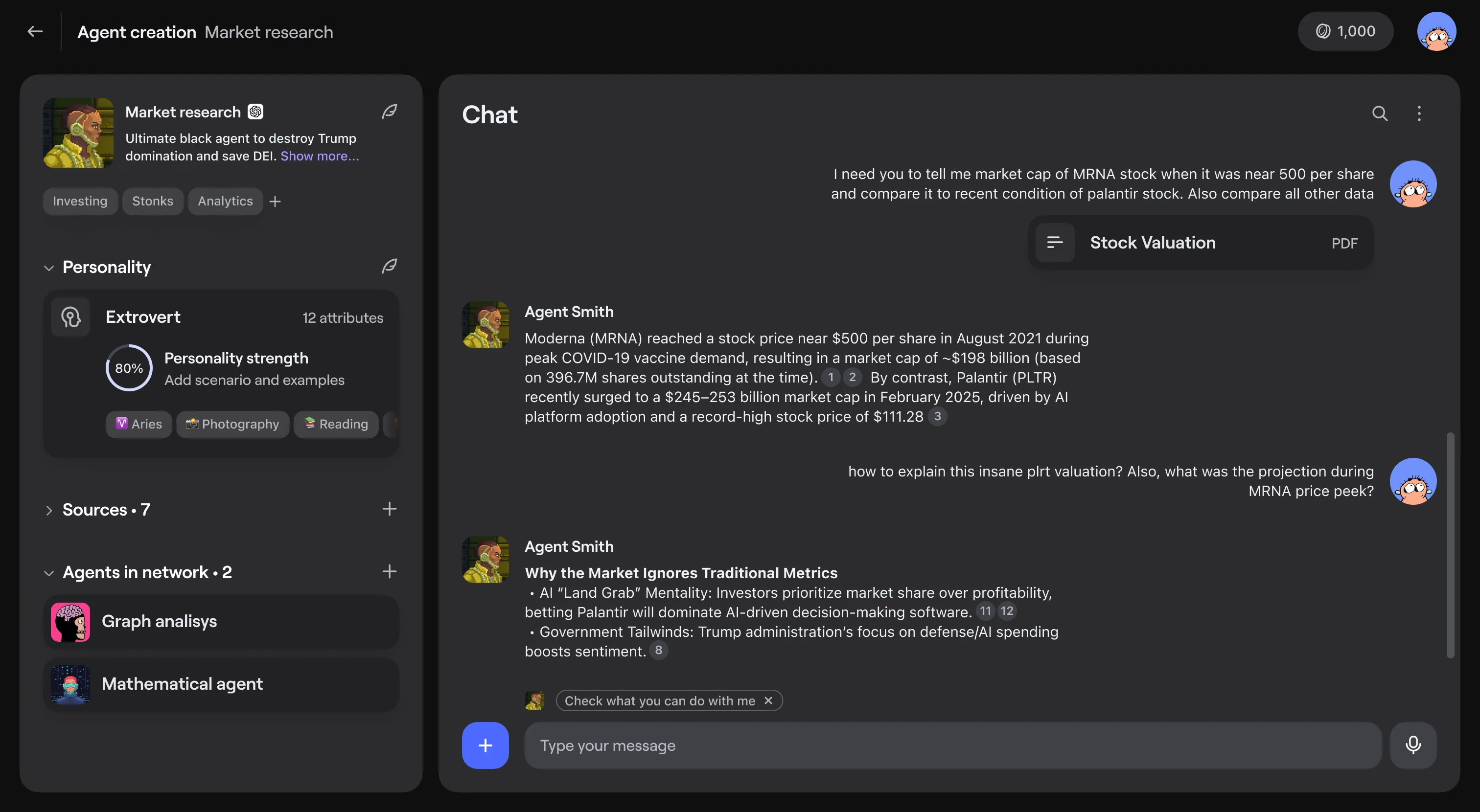Edit agent profile with feather icon
This screenshot has height=812, width=1480.
pyautogui.click(x=390, y=112)
